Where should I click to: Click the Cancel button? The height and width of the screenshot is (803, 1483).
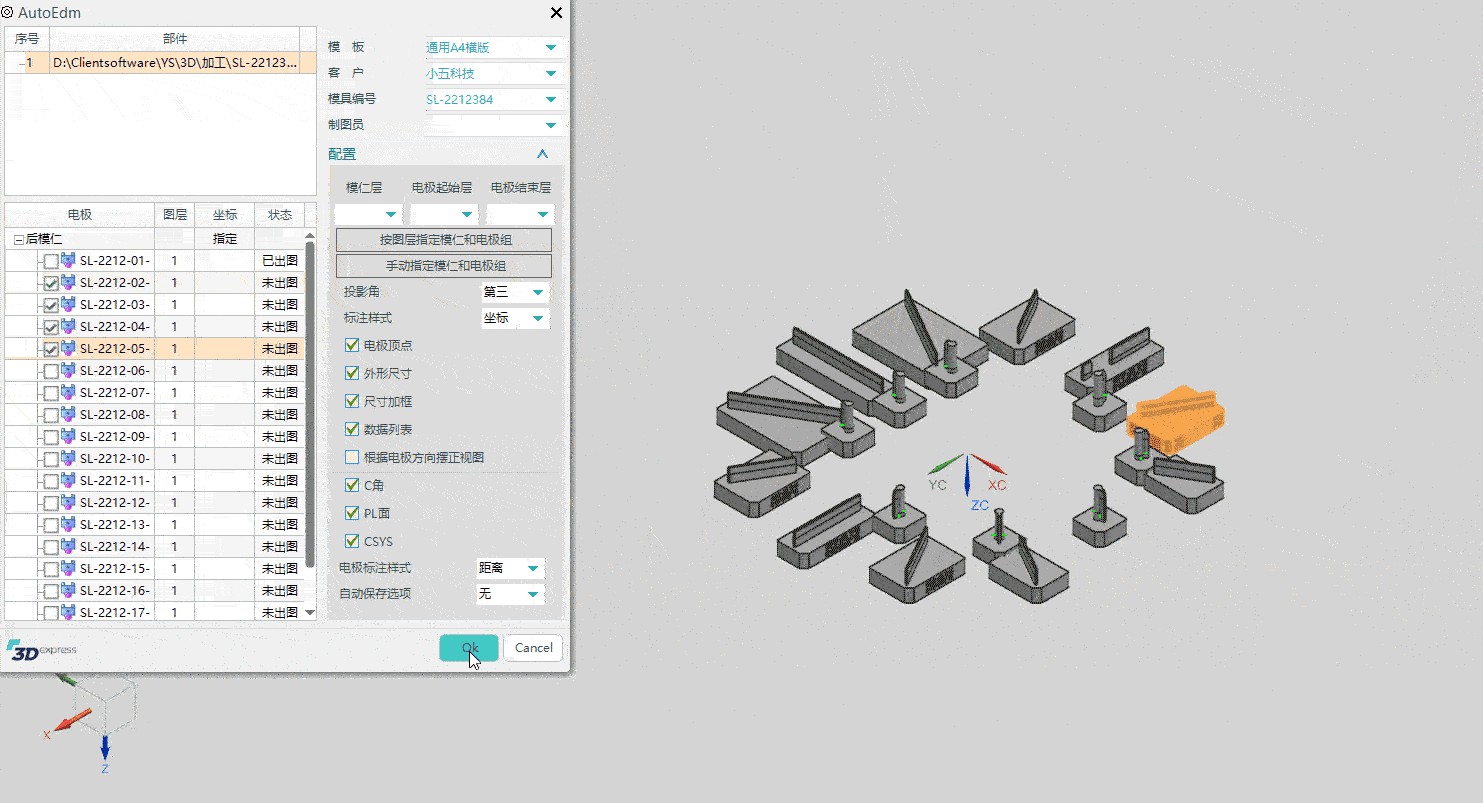click(533, 647)
